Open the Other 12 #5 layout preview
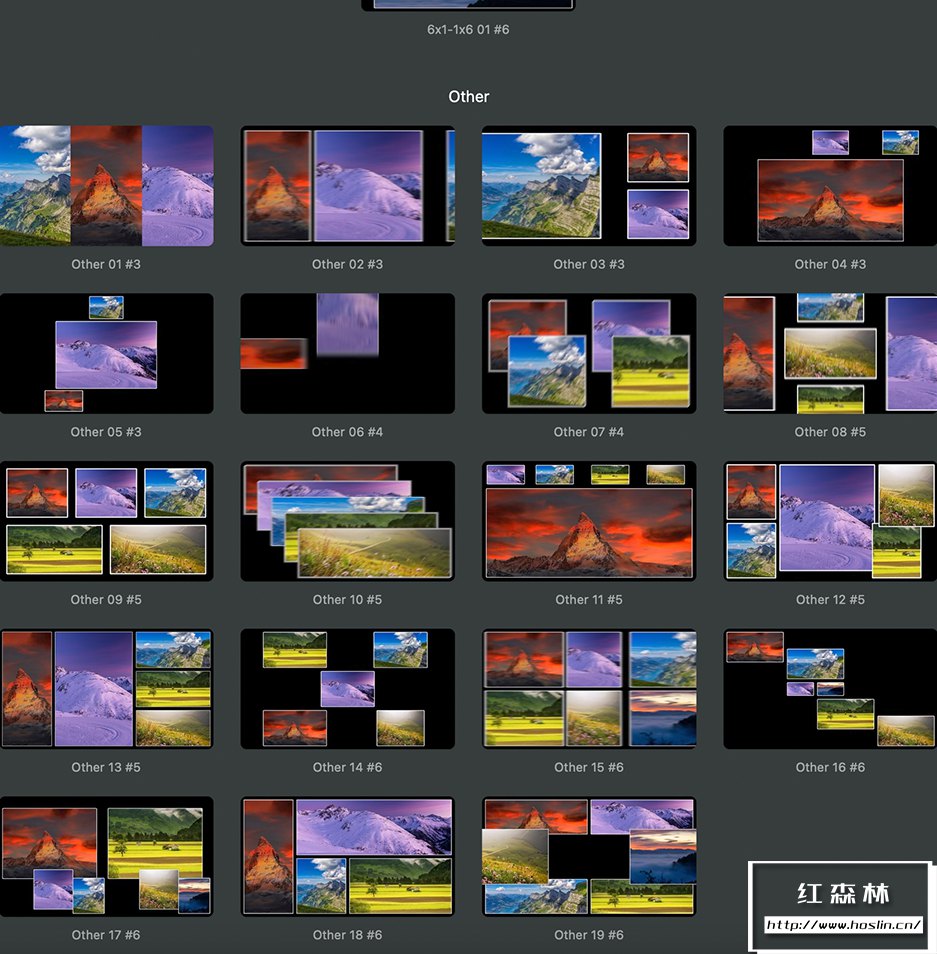The width and height of the screenshot is (937, 954). (x=830, y=521)
